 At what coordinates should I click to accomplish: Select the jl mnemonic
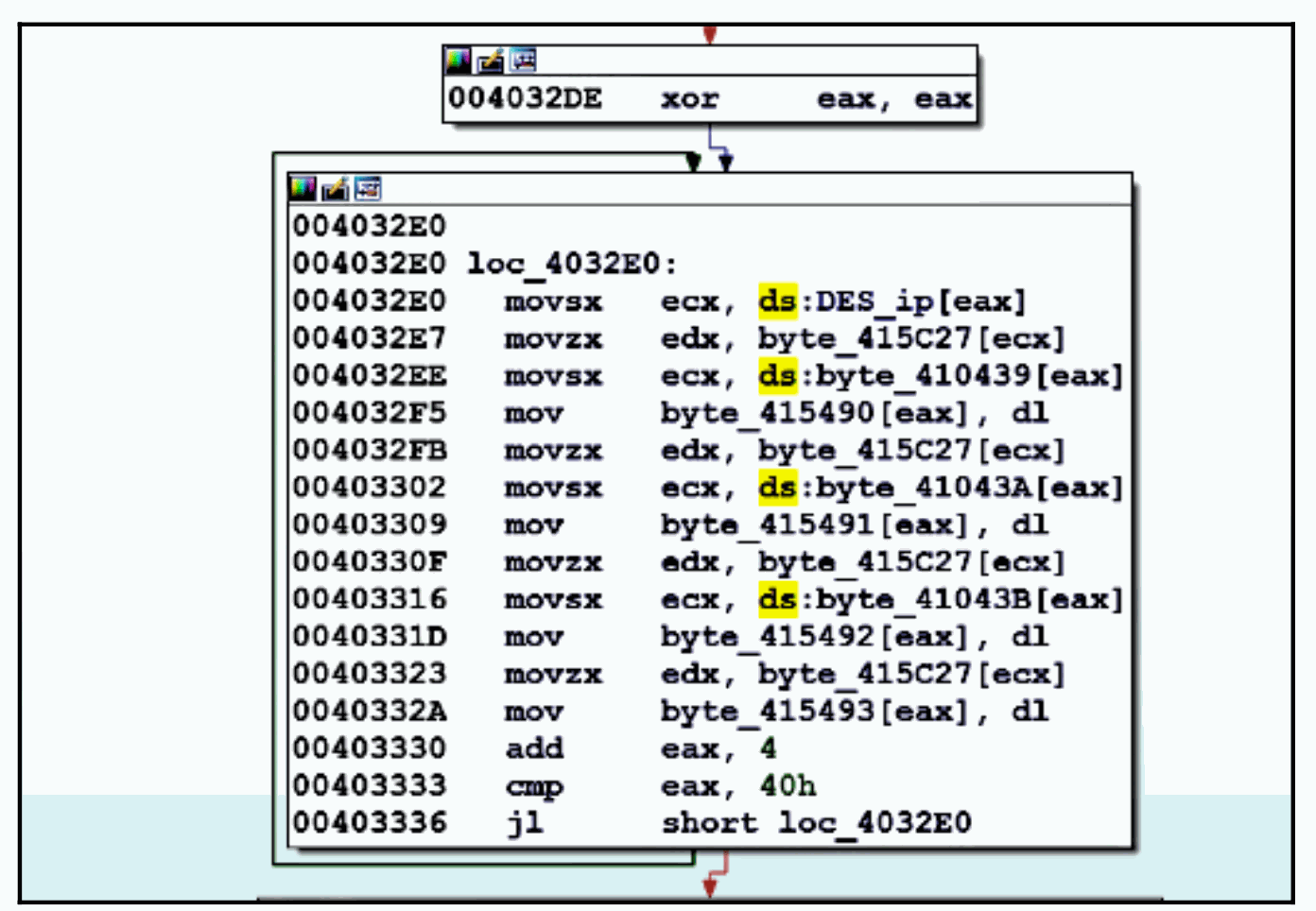(x=525, y=823)
